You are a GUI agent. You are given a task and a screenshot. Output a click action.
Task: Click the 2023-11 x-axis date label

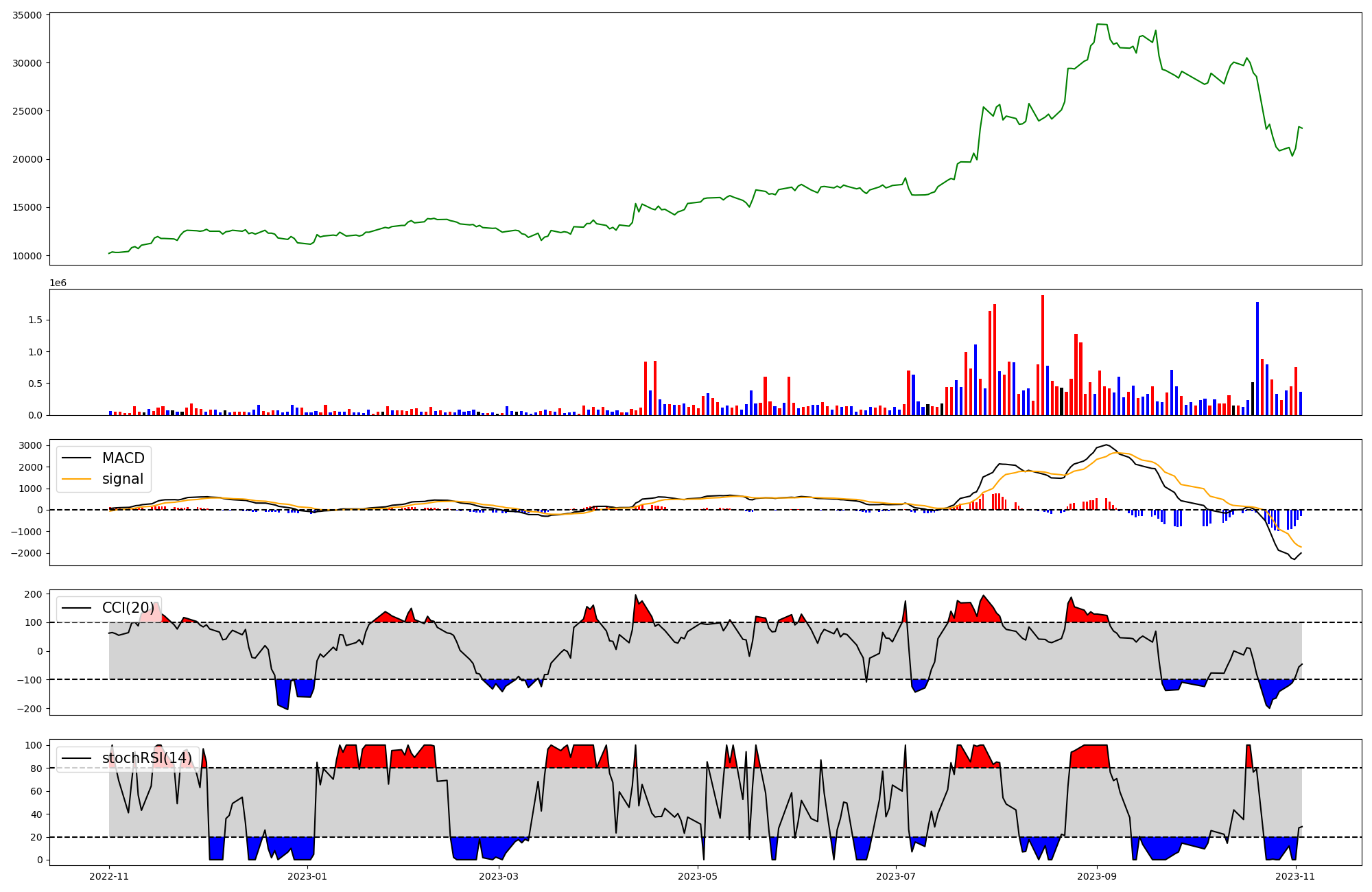click(x=1295, y=876)
